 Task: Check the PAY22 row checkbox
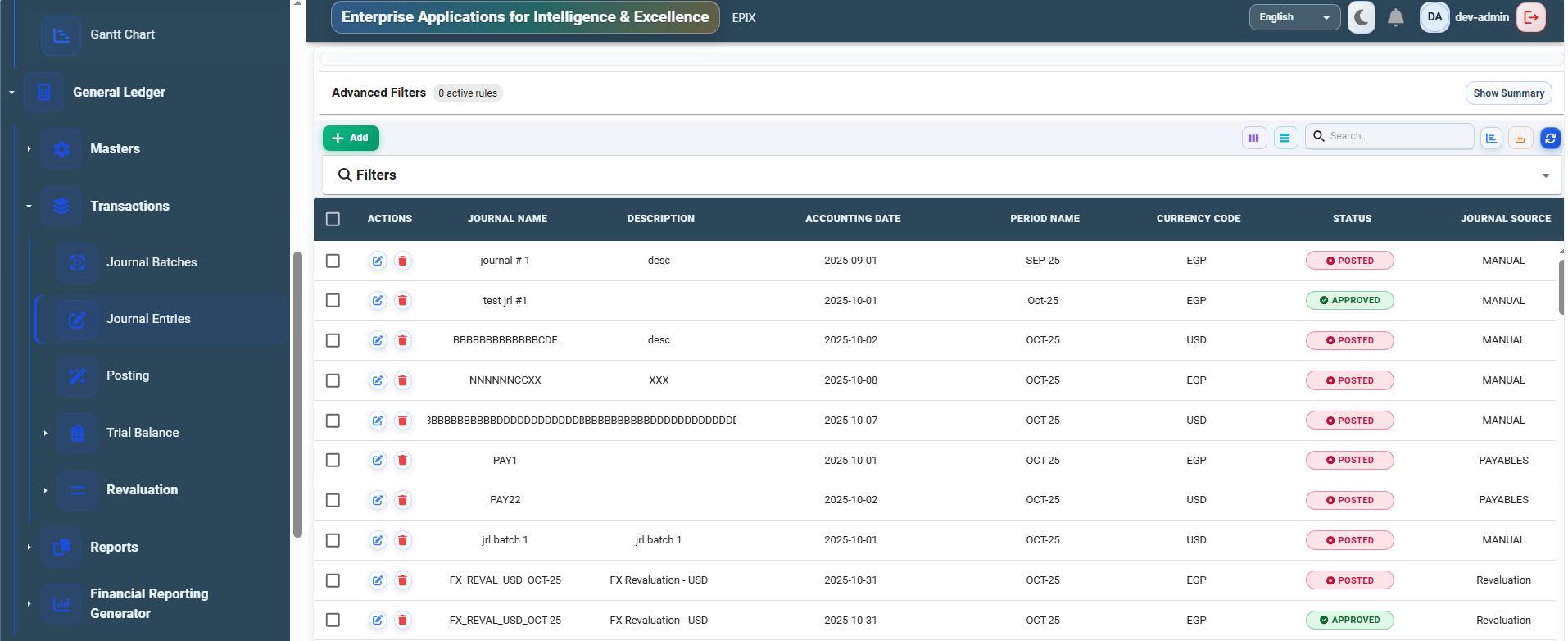[x=333, y=500]
